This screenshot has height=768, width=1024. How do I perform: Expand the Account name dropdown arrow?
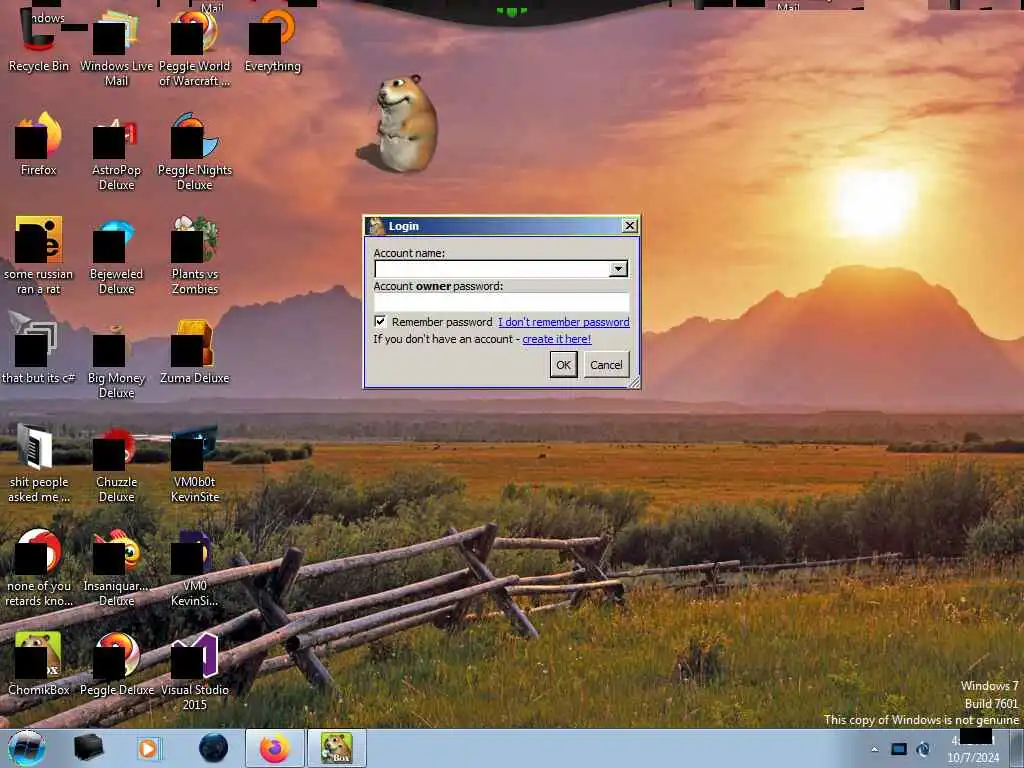618,269
